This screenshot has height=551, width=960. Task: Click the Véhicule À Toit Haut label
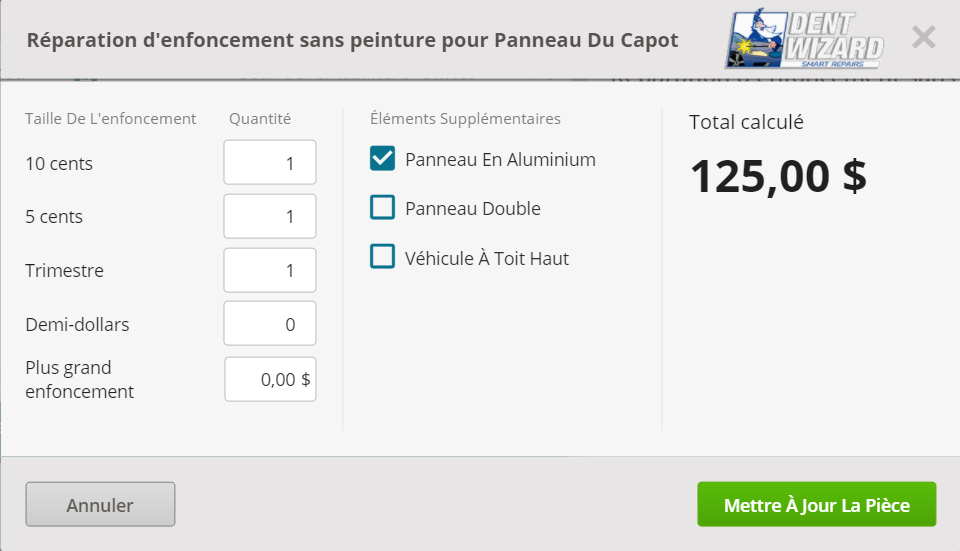tap(487, 258)
